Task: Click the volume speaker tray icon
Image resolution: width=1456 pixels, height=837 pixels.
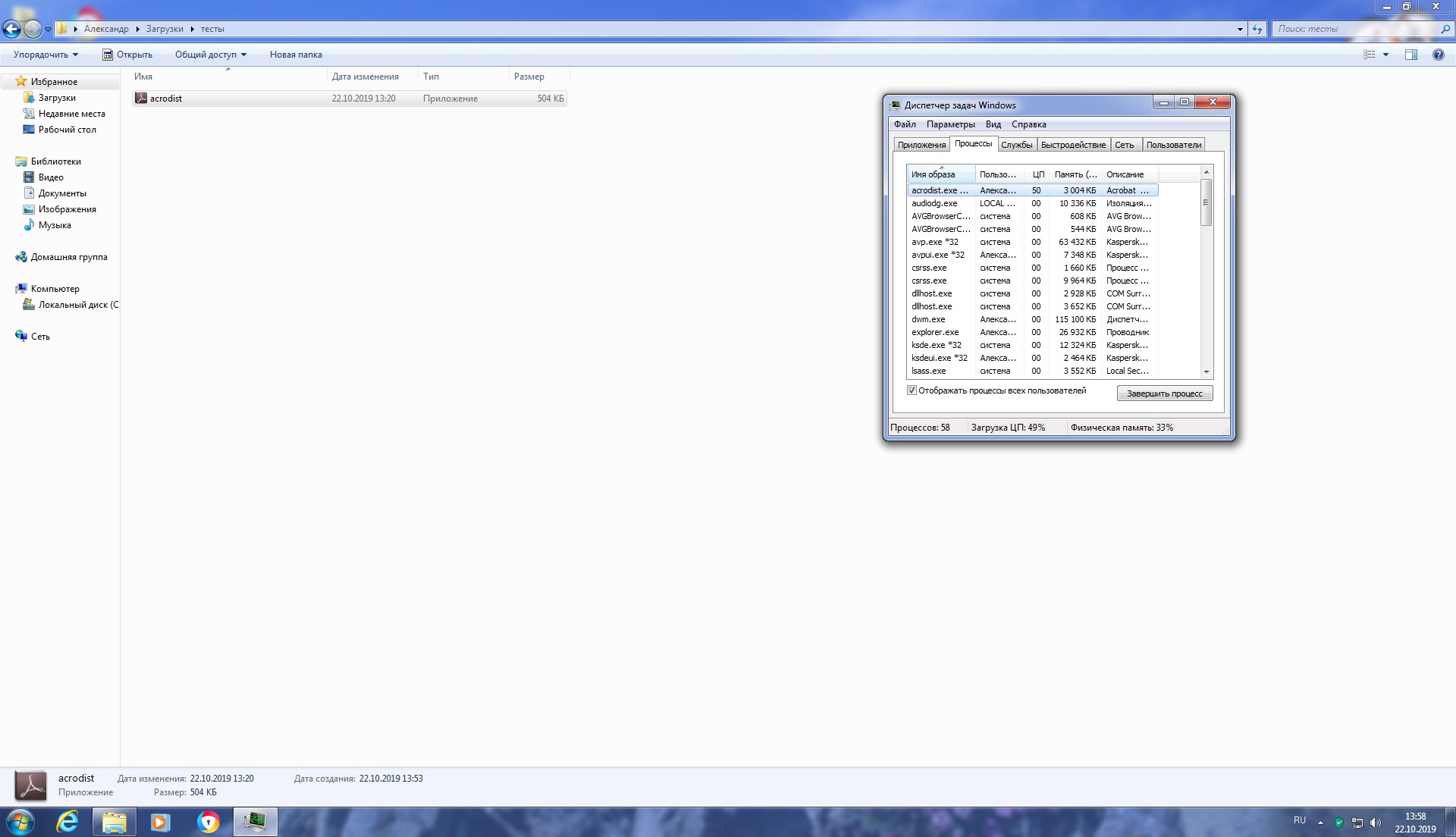Action: coord(1376,823)
